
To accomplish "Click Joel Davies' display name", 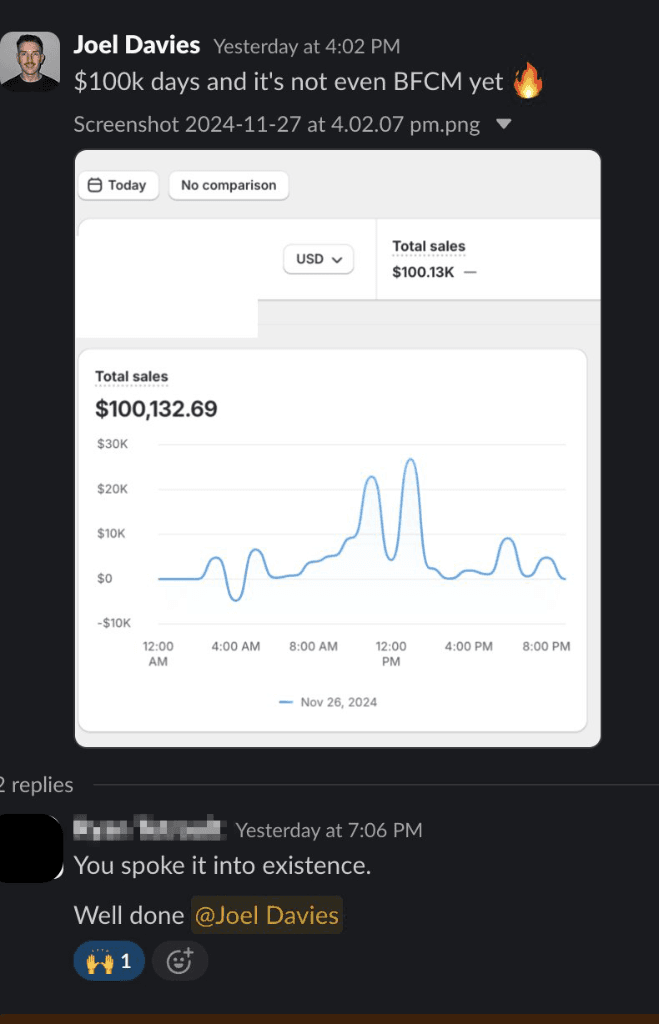I will pyautogui.click(x=137, y=44).
